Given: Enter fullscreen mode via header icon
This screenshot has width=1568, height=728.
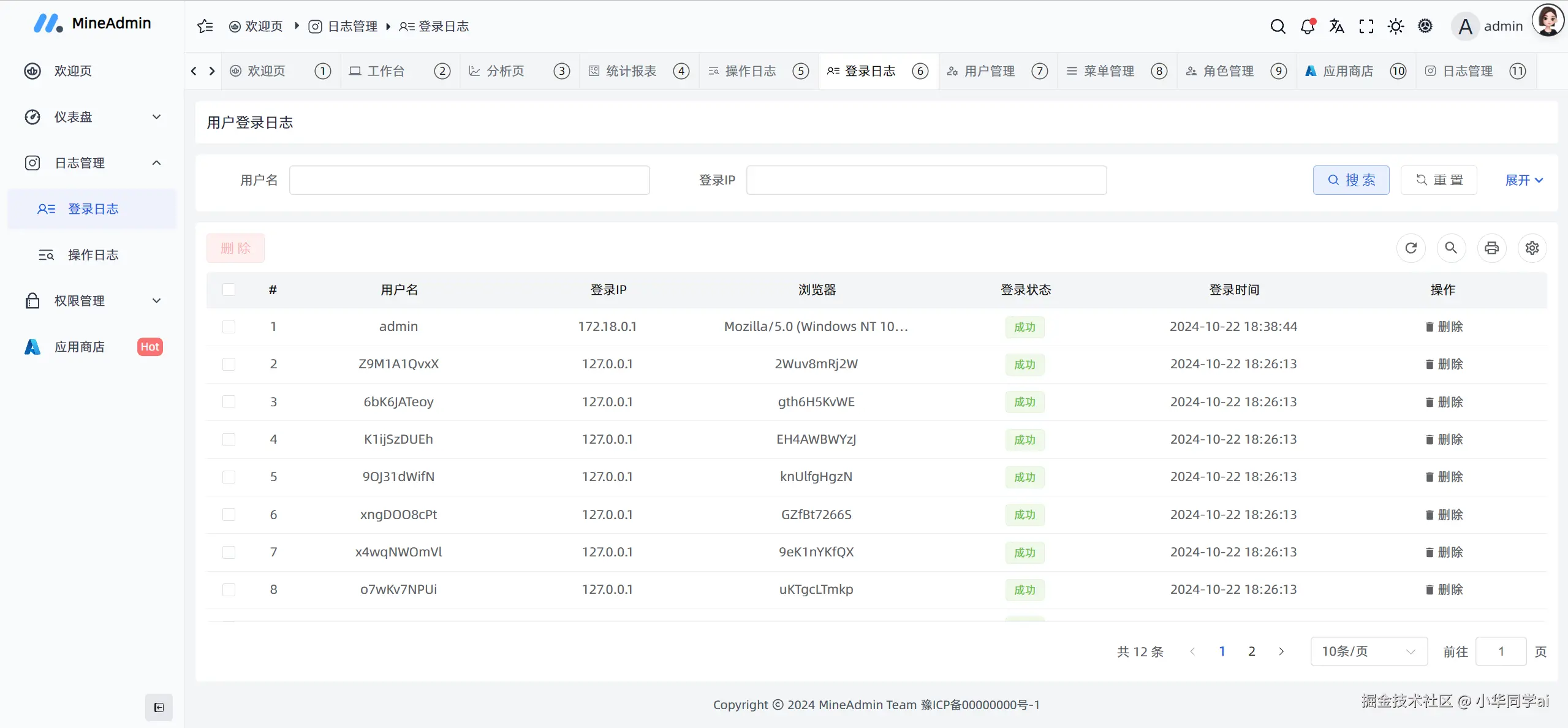Looking at the screenshot, I should coord(1366,26).
